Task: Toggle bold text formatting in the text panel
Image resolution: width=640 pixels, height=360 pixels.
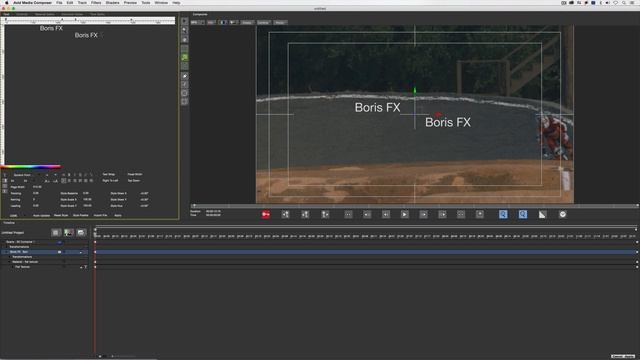Action: coord(69,175)
